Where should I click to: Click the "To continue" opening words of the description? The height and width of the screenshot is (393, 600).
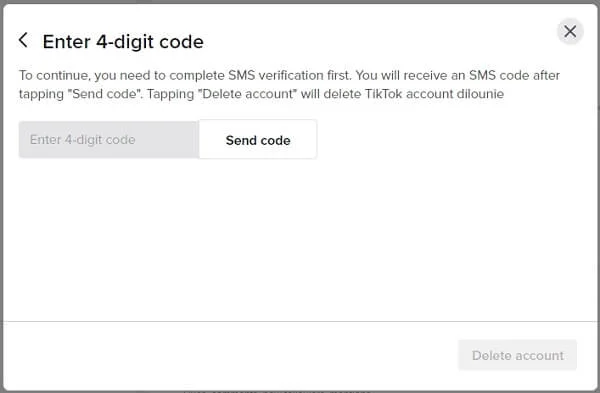(x=54, y=75)
